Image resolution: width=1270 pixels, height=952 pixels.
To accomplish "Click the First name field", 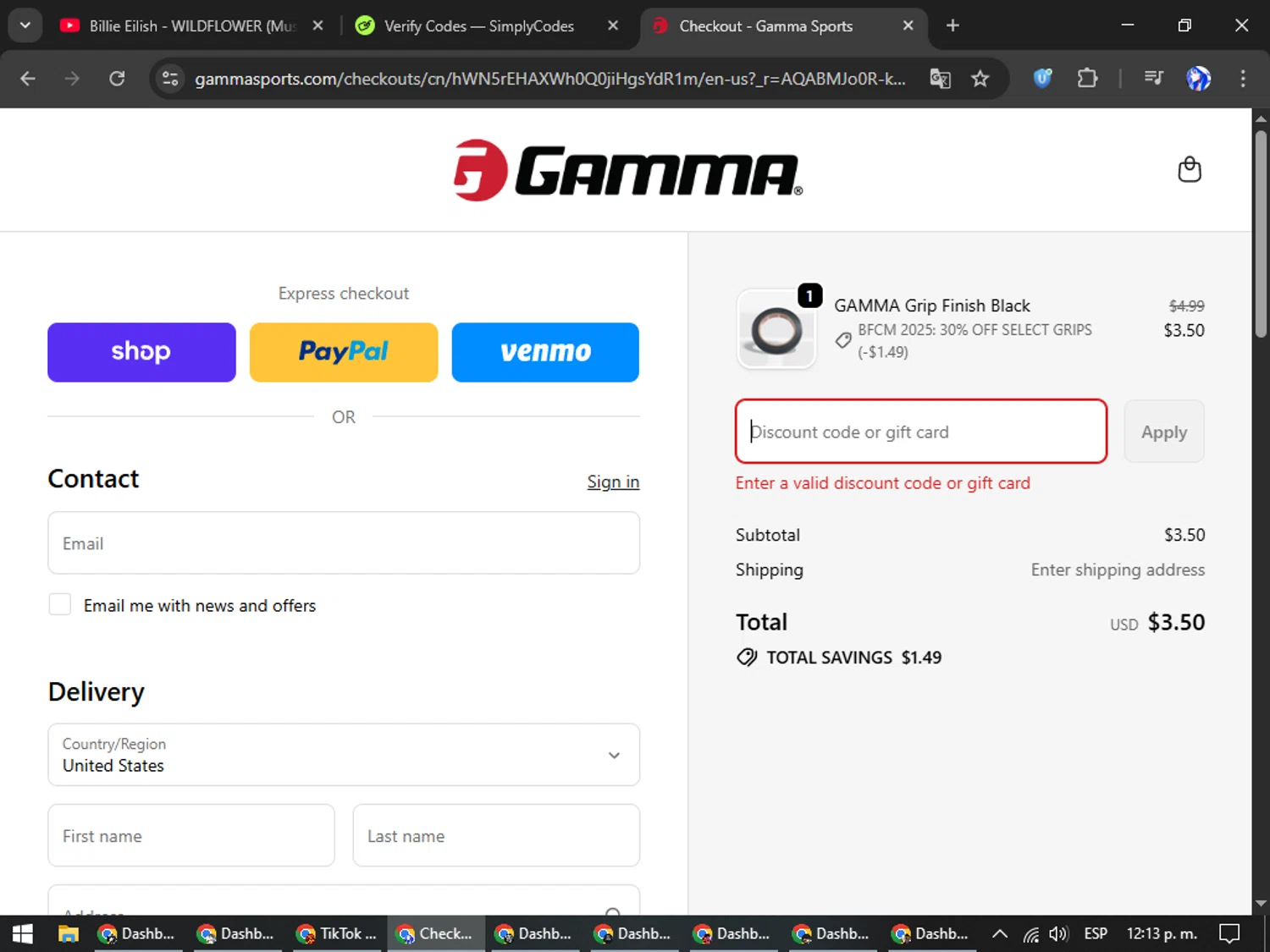I will click(x=191, y=835).
